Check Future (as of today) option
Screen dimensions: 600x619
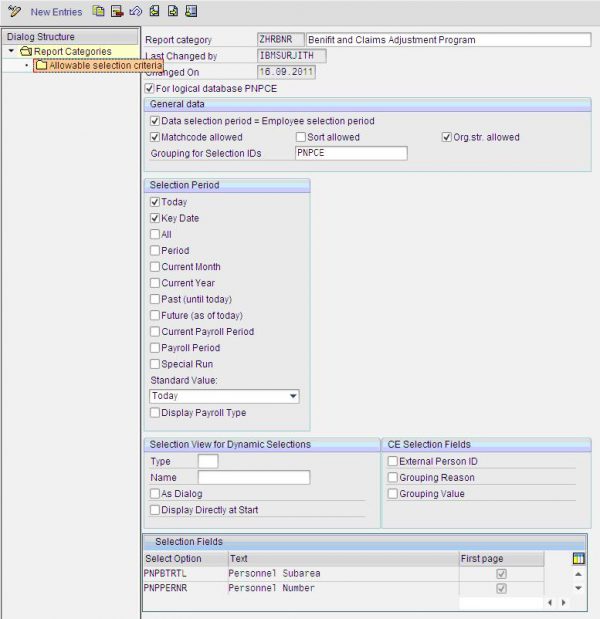point(155,315)
